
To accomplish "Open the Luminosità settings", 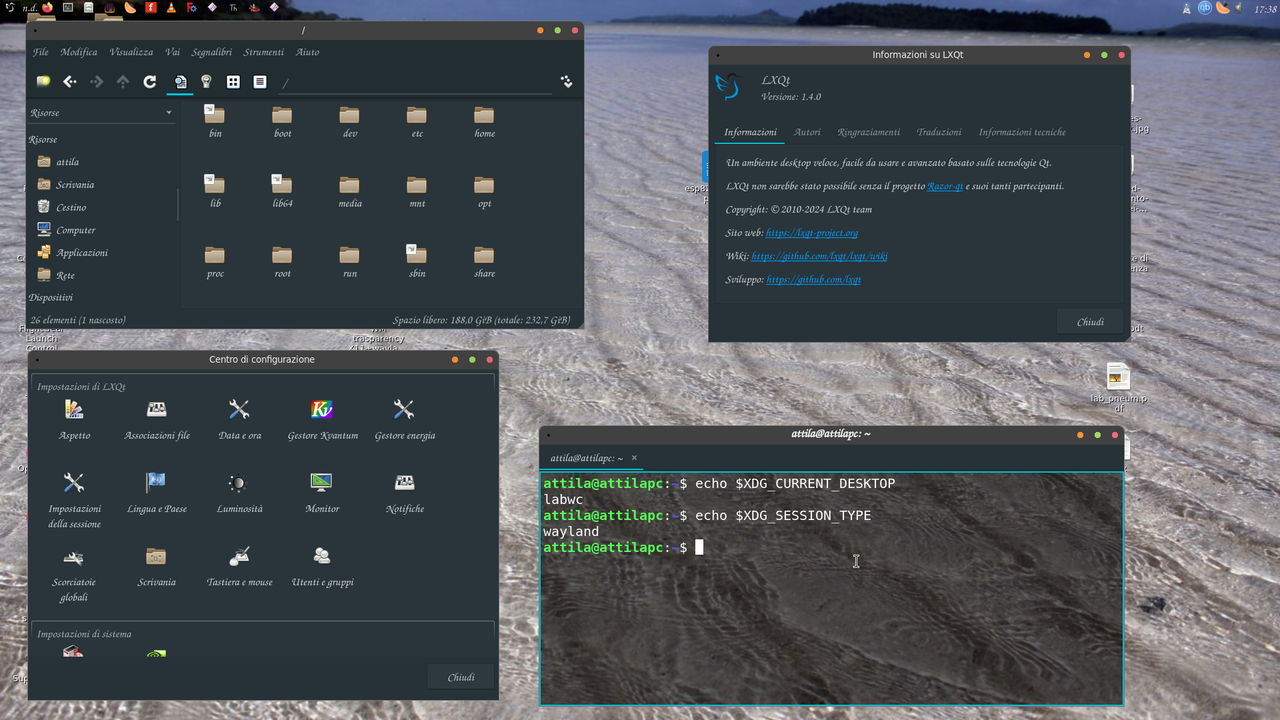I will pos(239,492).
